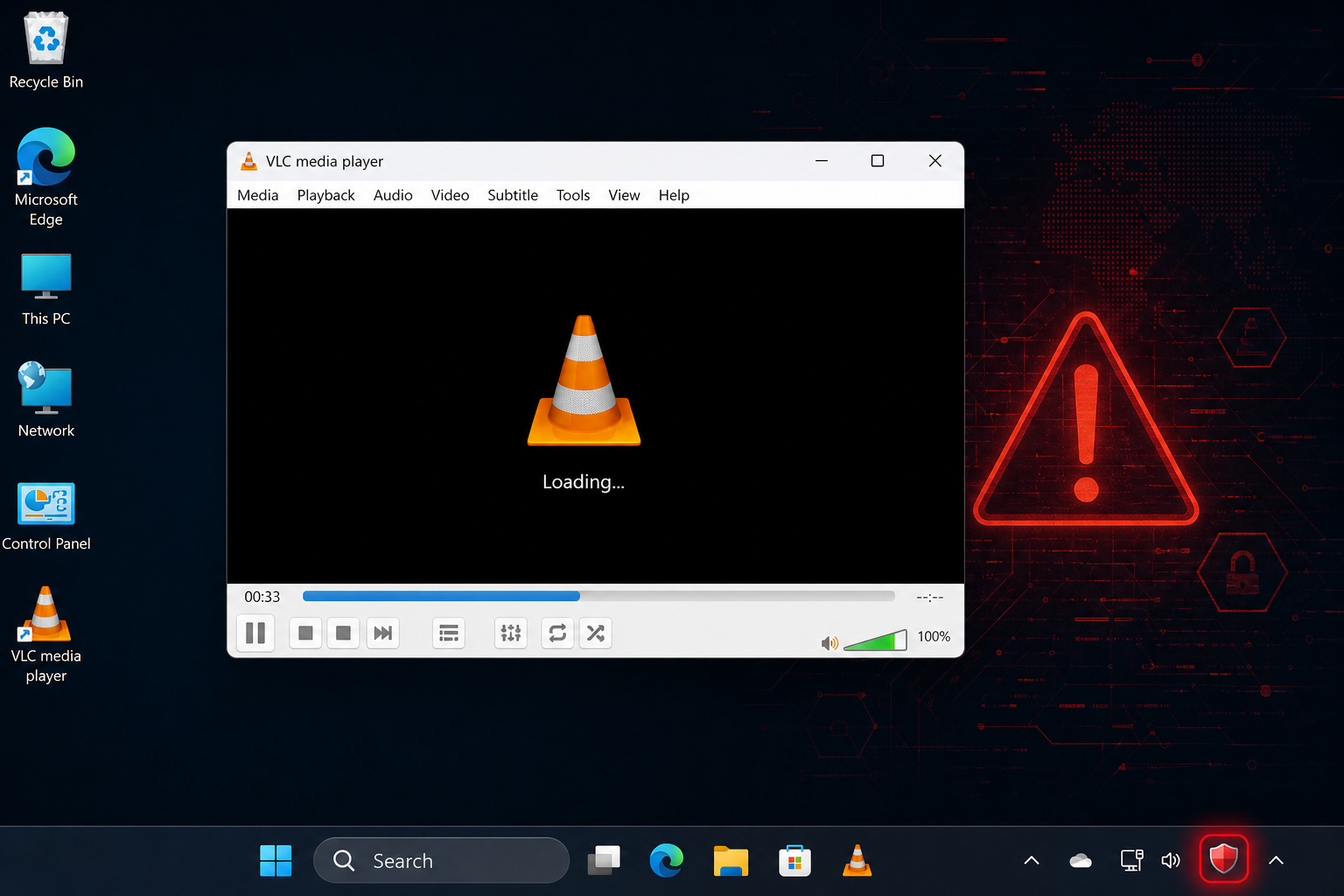
Task: Expand chevron right of the security shield
Action: point(1276,861)
